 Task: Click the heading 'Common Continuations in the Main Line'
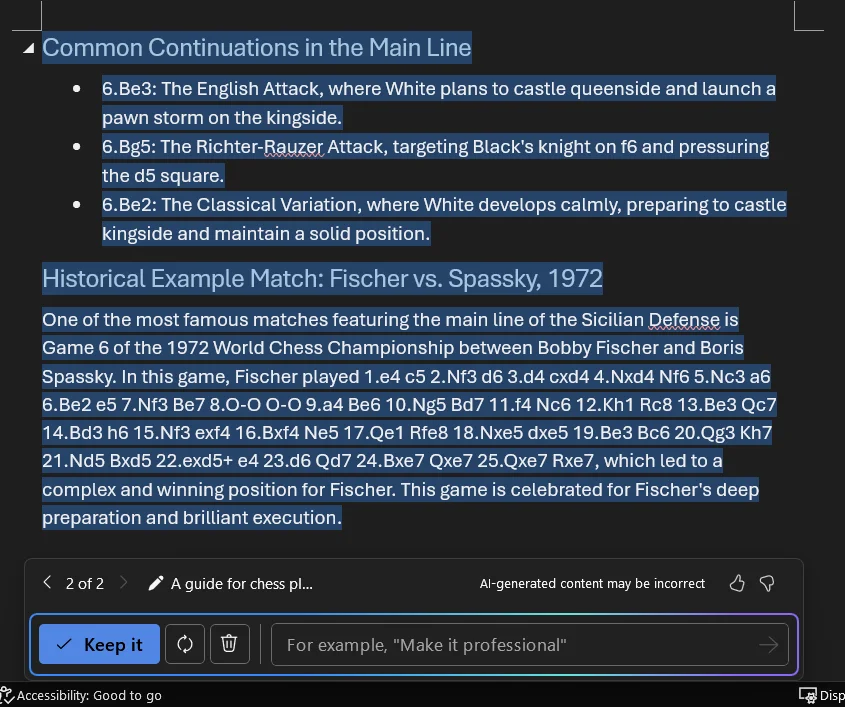click(257, 47)
